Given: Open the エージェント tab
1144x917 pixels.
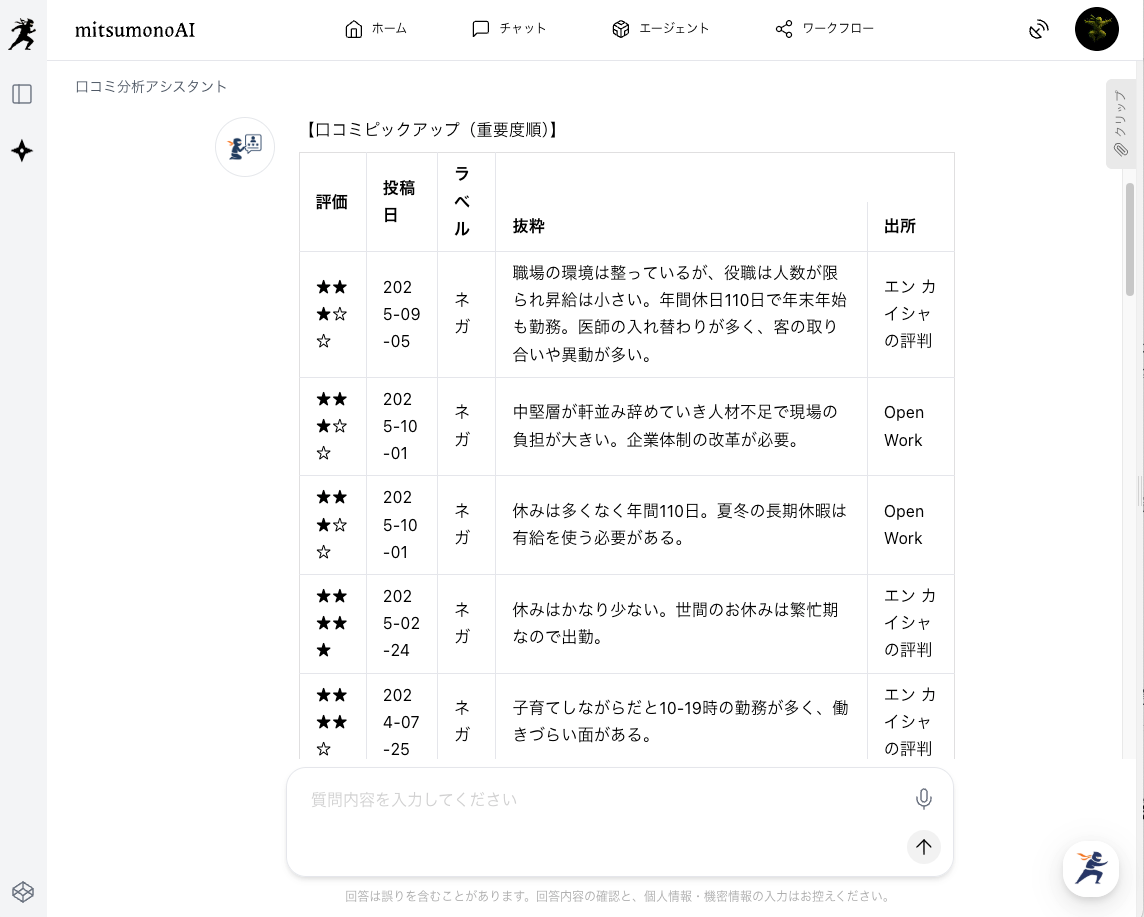Looking at the screenshot, I should click(661, 29).
